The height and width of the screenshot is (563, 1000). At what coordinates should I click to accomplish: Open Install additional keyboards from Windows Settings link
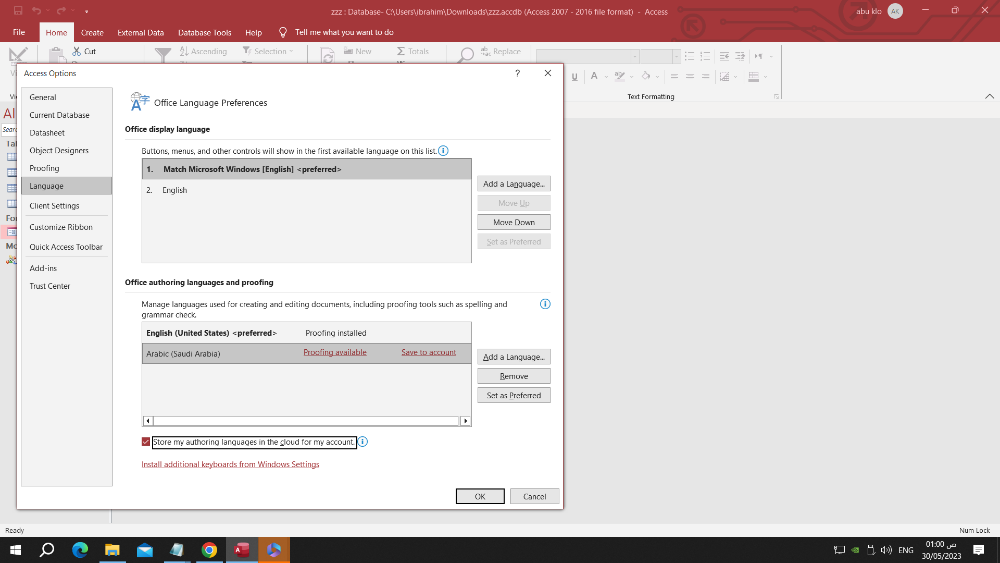(230, 464)
